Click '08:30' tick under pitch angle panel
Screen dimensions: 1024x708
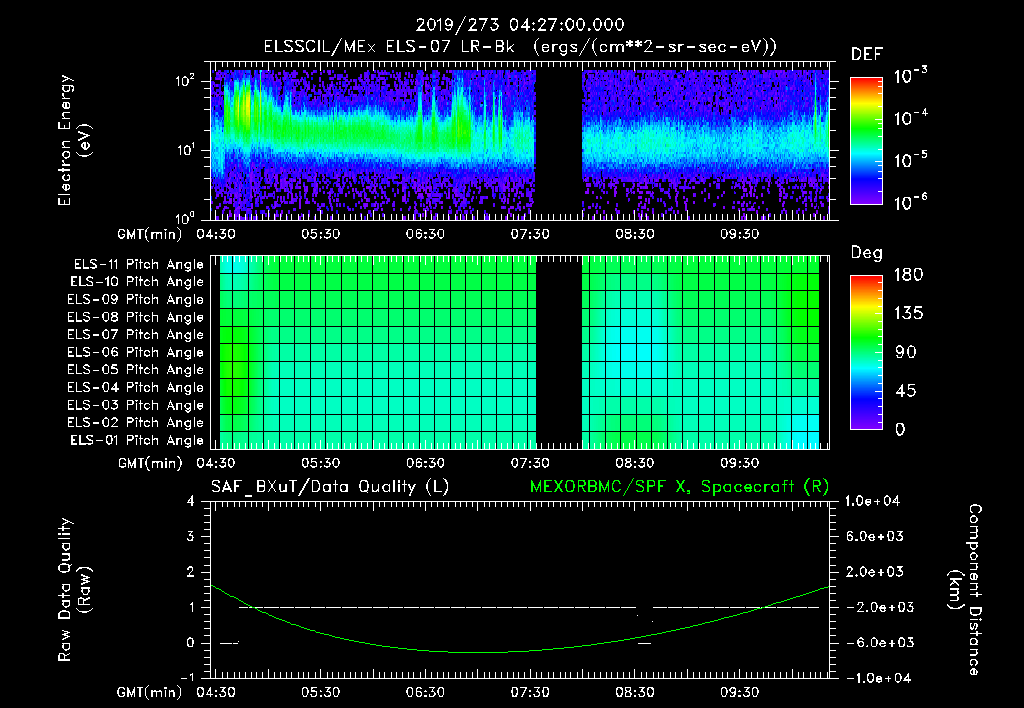click(634, 463)
